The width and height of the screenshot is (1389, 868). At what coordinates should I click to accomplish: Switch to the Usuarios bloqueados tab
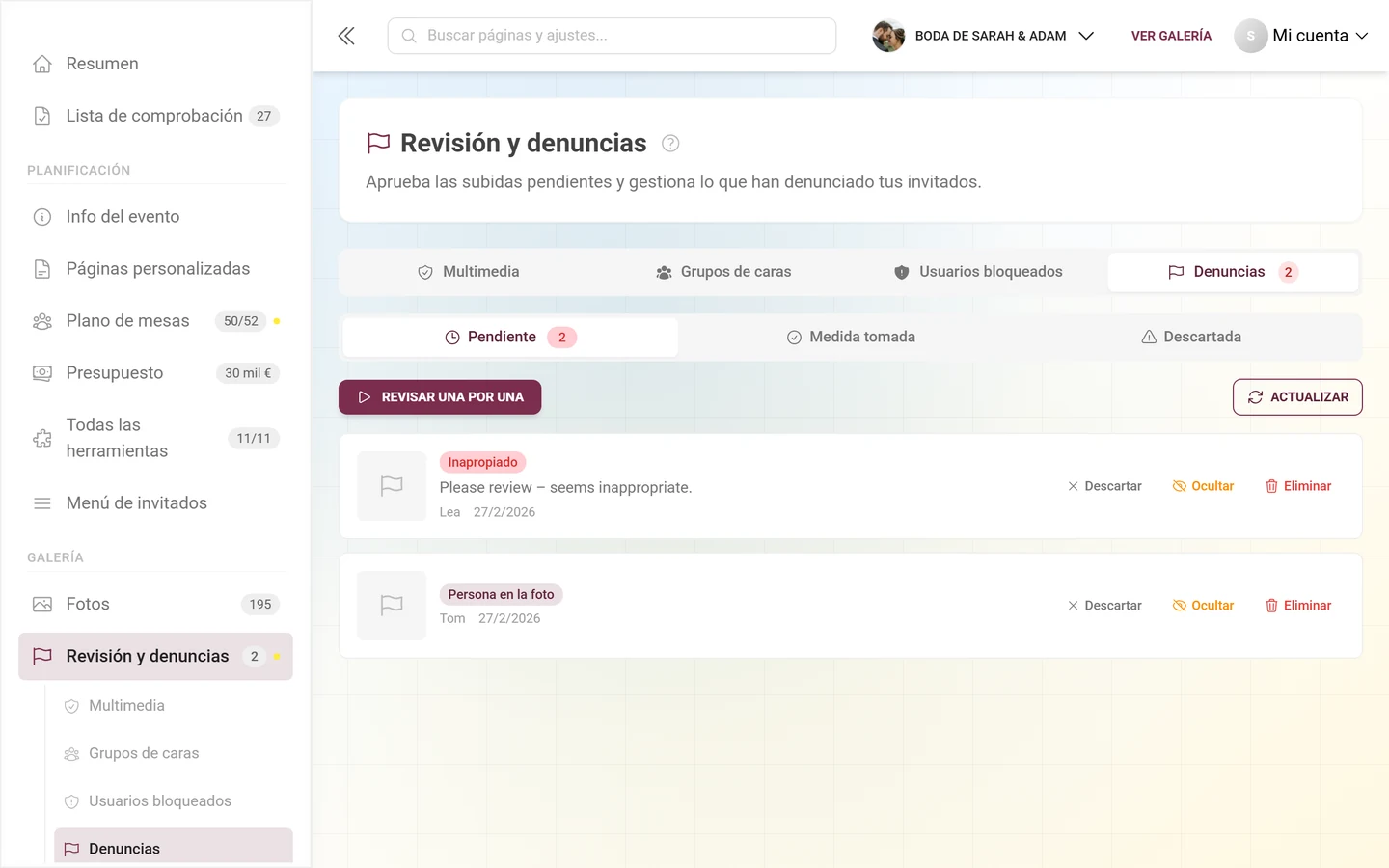(x=978, y=272)
